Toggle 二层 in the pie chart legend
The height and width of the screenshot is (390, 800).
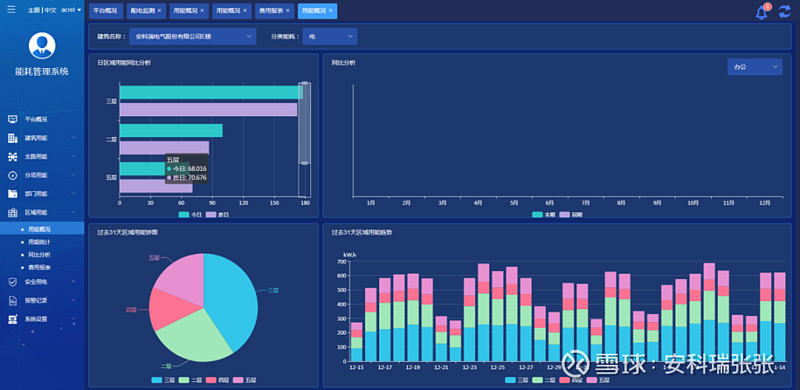pos(190,380)
